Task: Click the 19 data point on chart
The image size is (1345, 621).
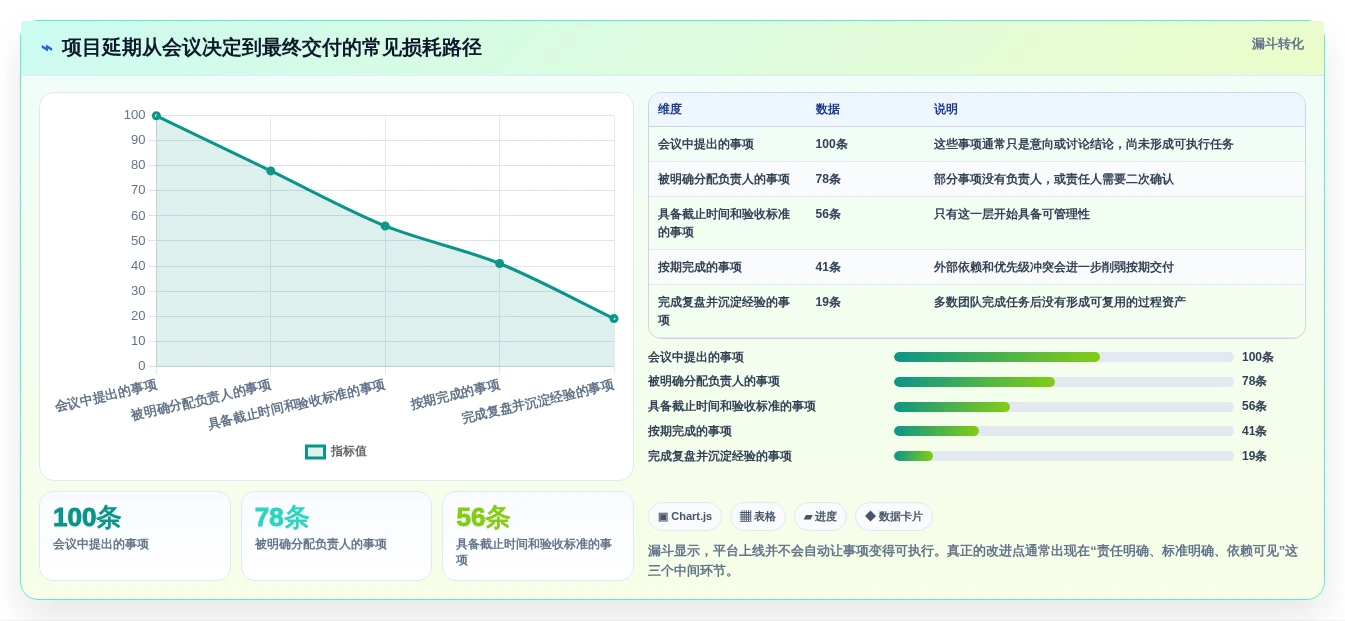Action: click(614, 319)
